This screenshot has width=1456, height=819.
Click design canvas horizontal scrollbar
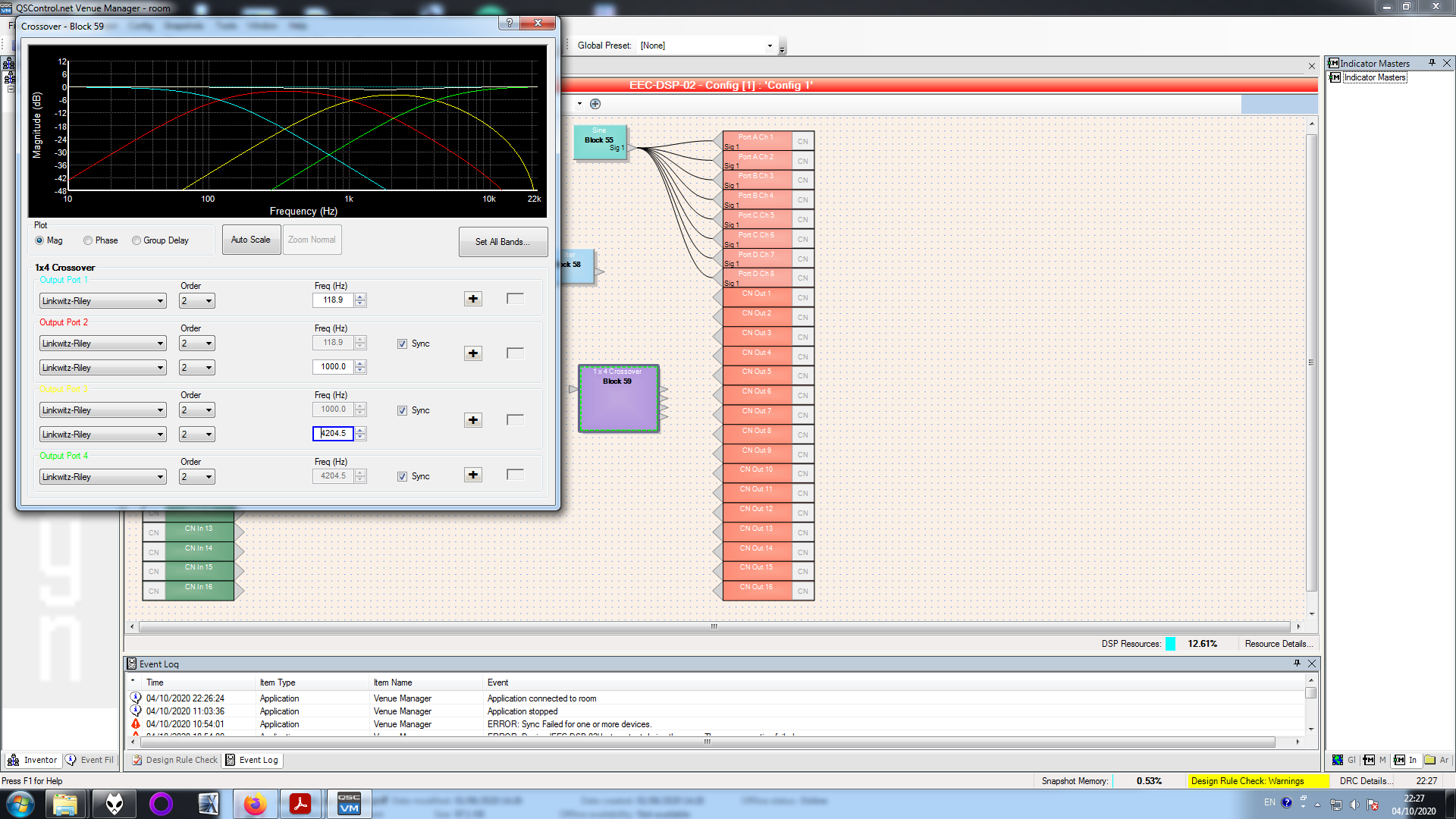click(714, 626)
